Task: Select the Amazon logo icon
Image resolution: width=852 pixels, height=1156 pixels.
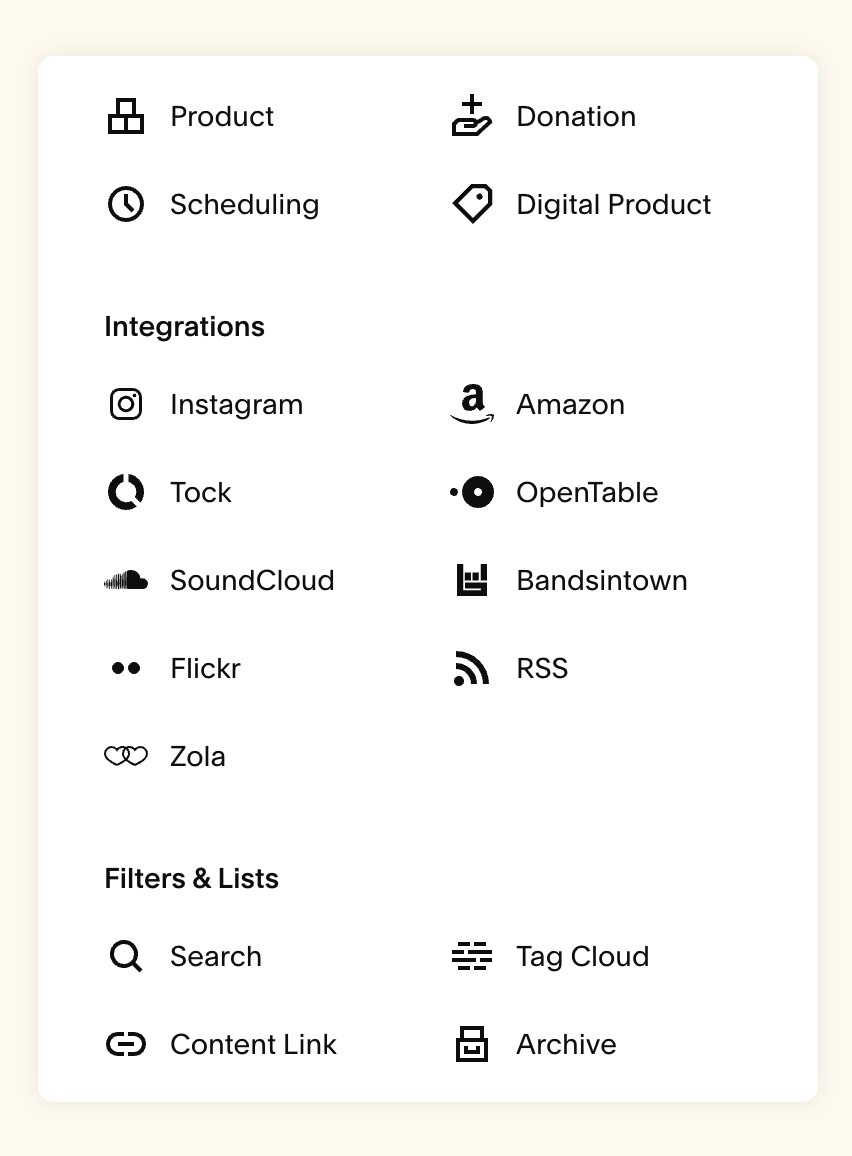Action: point(472,404)
